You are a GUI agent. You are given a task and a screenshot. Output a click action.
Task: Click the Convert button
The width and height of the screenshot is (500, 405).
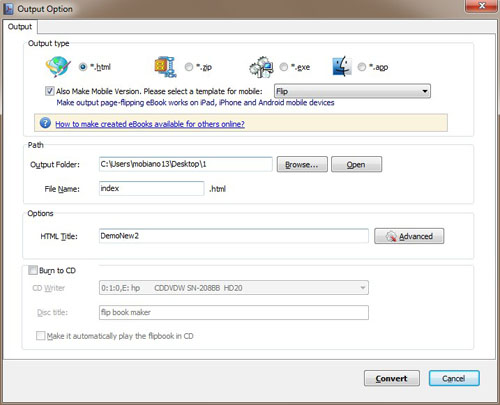[x=392, y=378]
